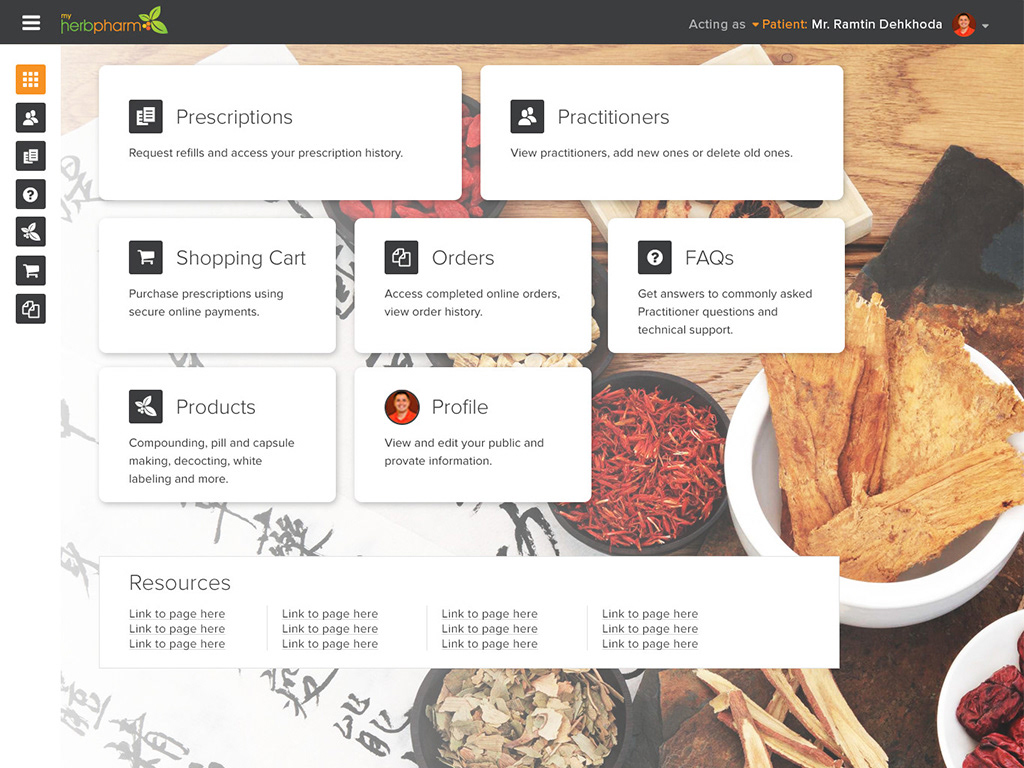Open the Practitioners card

[662, 133]
